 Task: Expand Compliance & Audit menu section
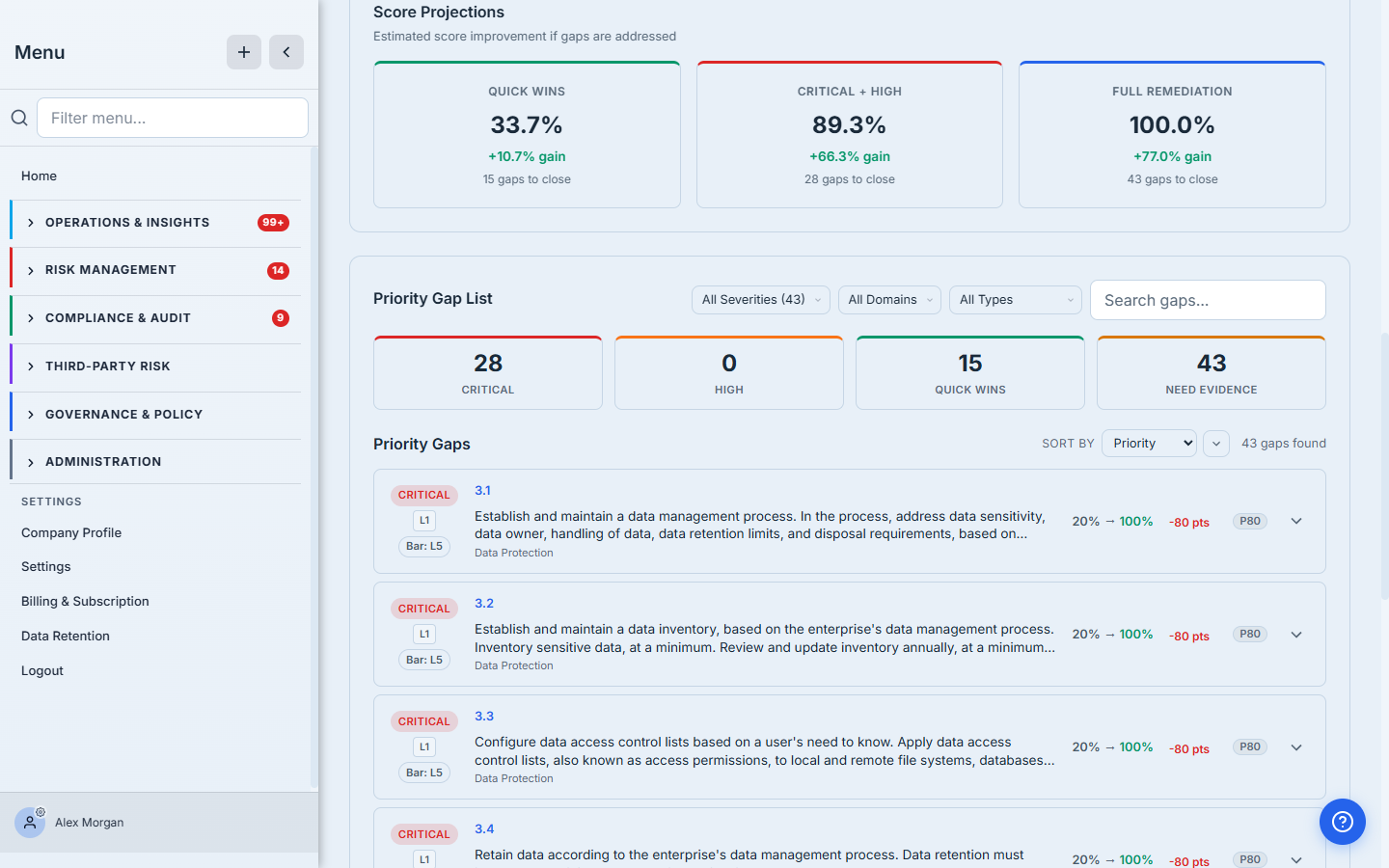point(155,318)
